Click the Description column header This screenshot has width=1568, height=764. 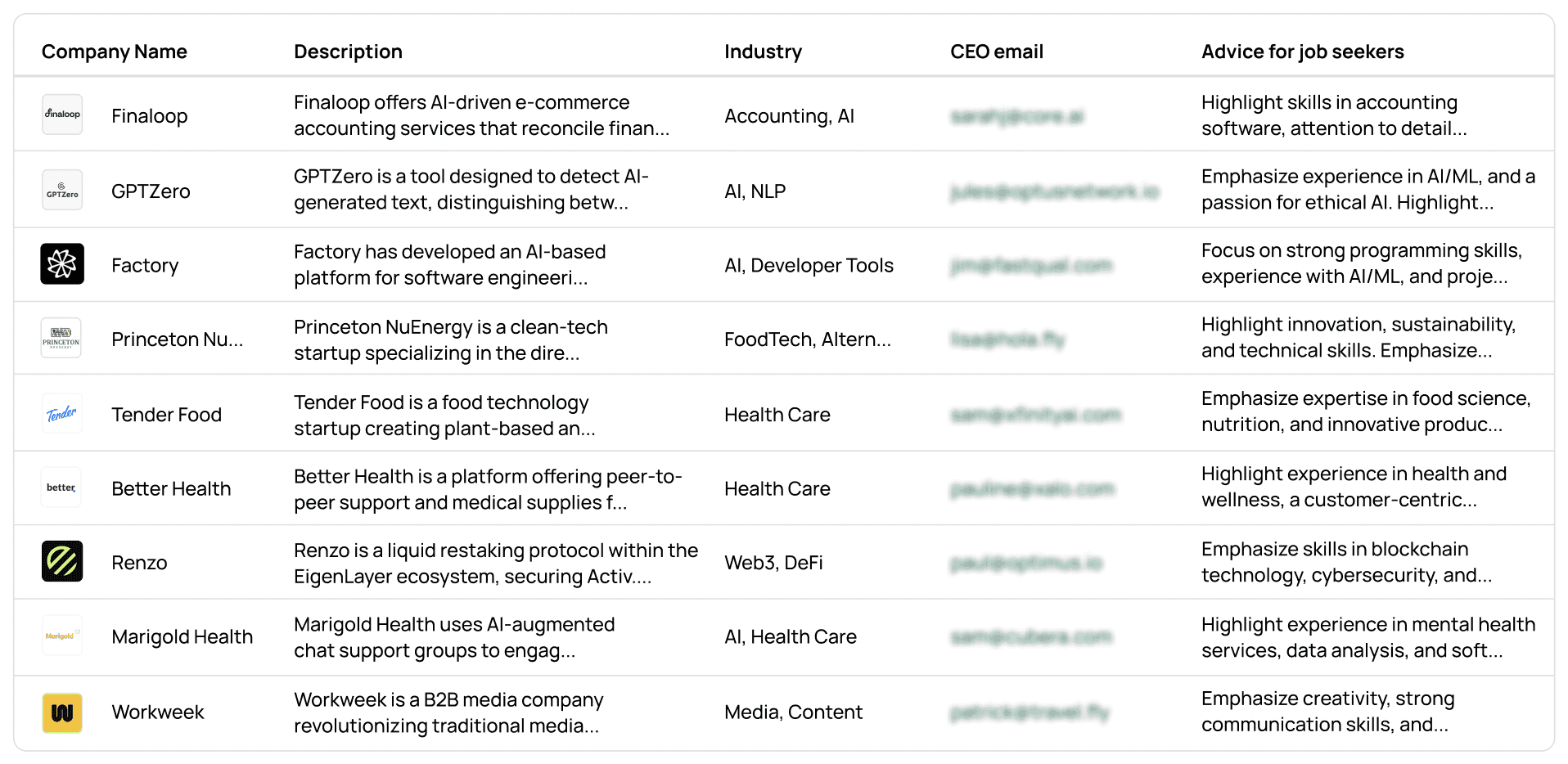348,52
